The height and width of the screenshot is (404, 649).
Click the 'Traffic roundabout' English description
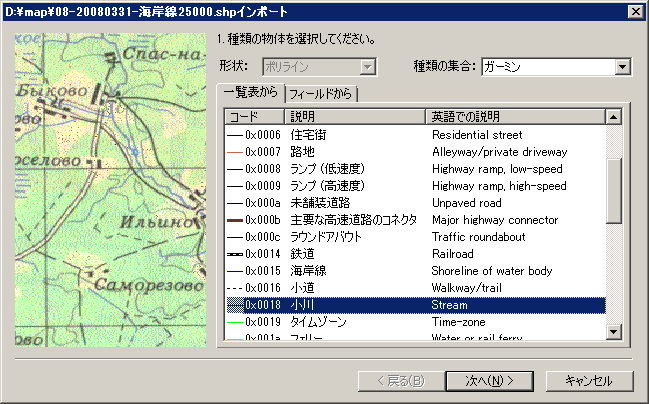478,237
